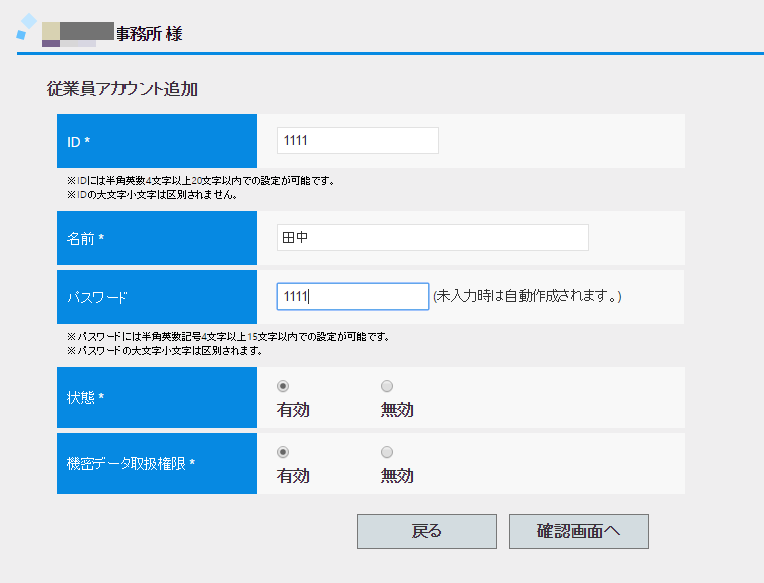Screen dimensions: 764x583
Task: Click the 従業員アカウント追加 heading
Action: click(x=122, y=89)
